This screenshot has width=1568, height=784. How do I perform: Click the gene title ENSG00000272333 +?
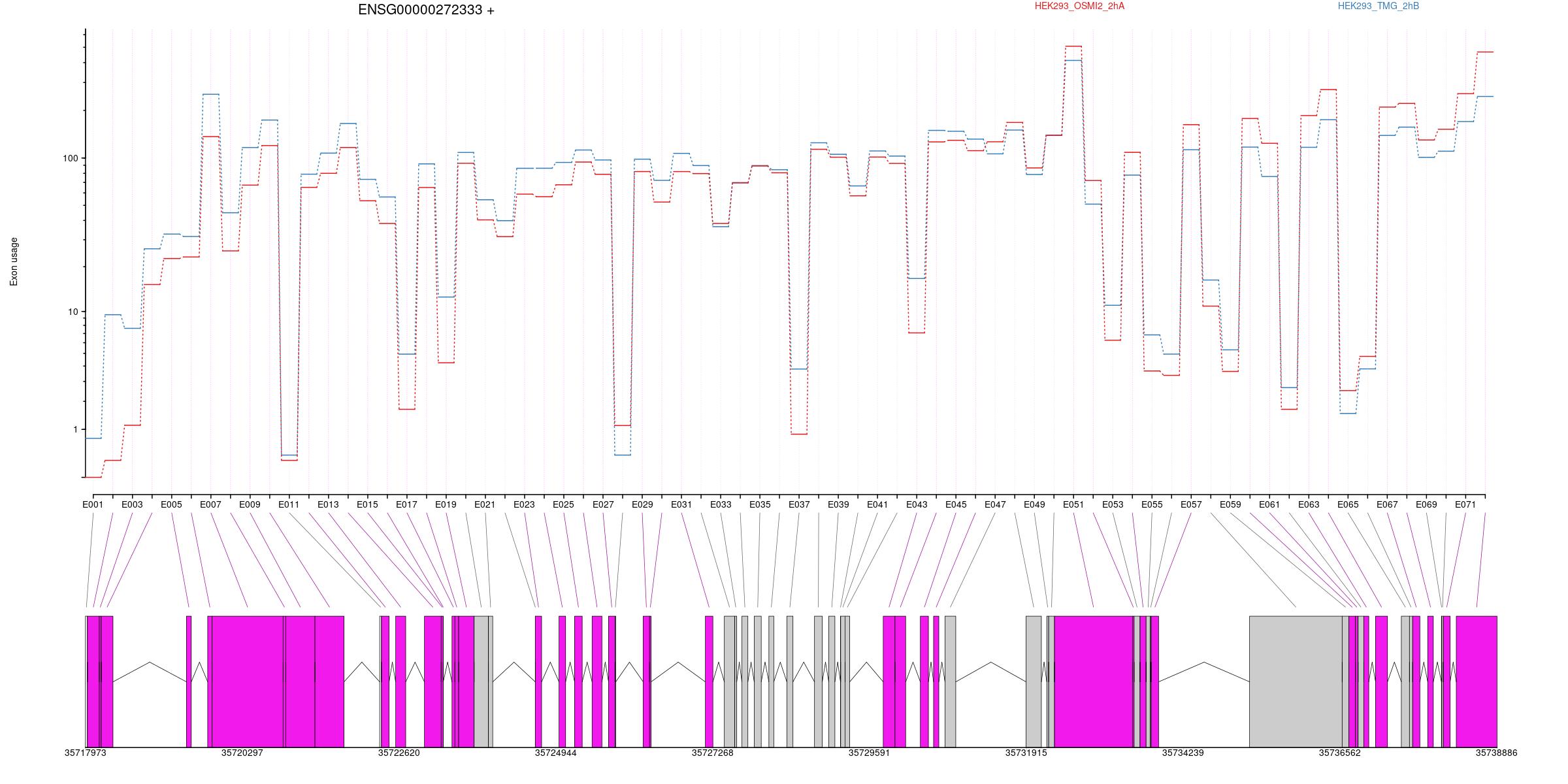(426, 10)
